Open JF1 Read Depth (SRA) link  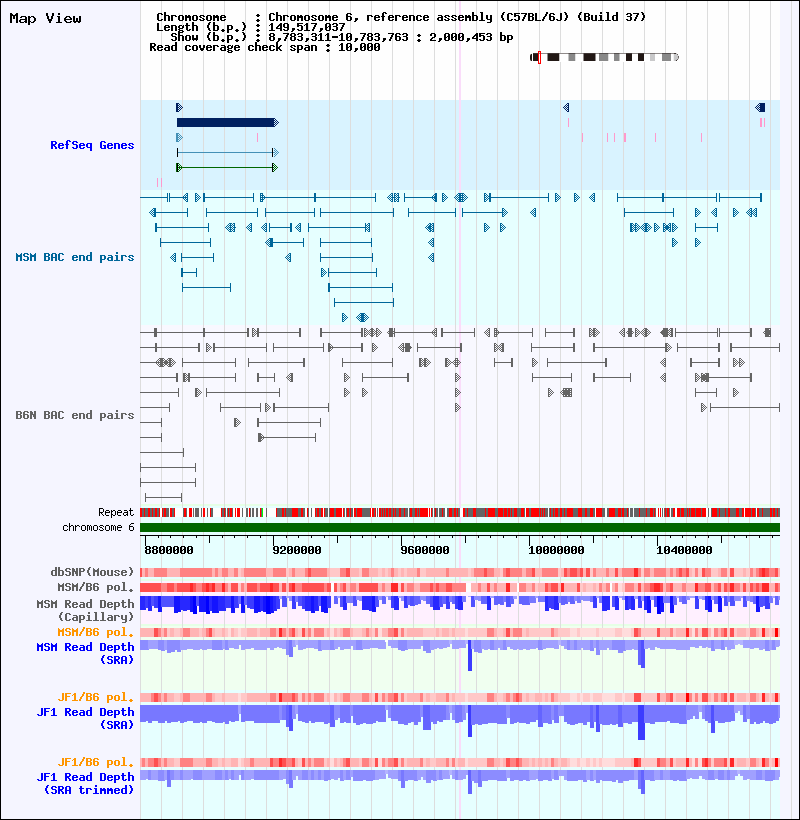click(85, 718)
